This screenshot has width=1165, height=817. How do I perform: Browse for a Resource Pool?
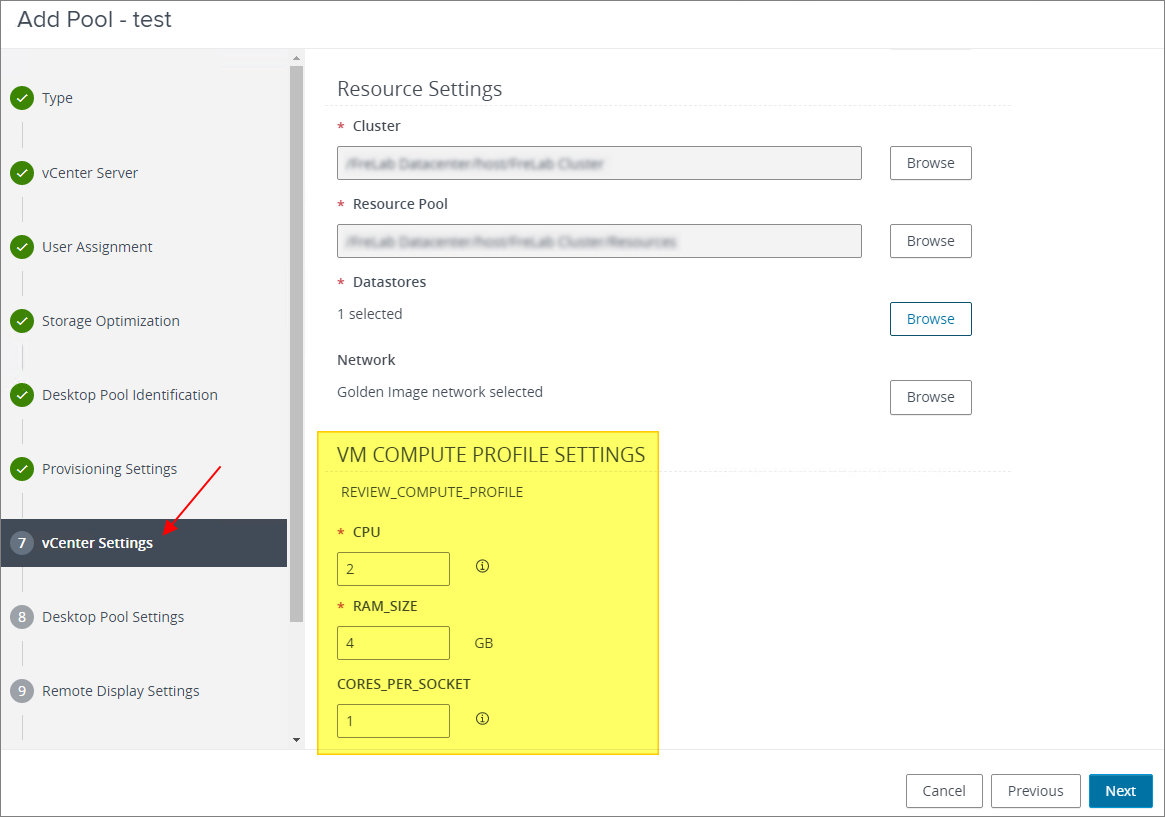click(x=930, y=241)
